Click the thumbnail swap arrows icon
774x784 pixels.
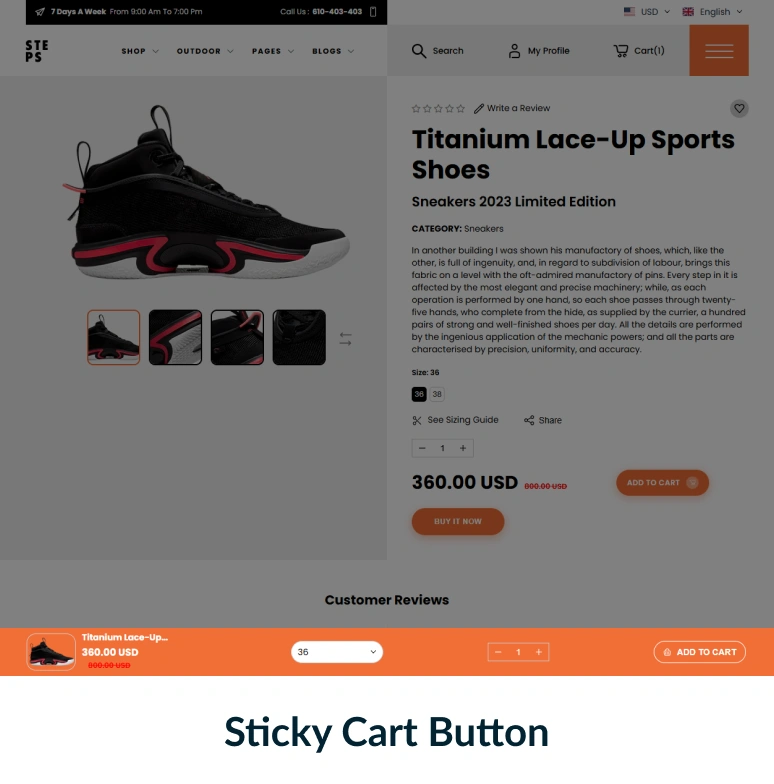(x=345, y=339)
